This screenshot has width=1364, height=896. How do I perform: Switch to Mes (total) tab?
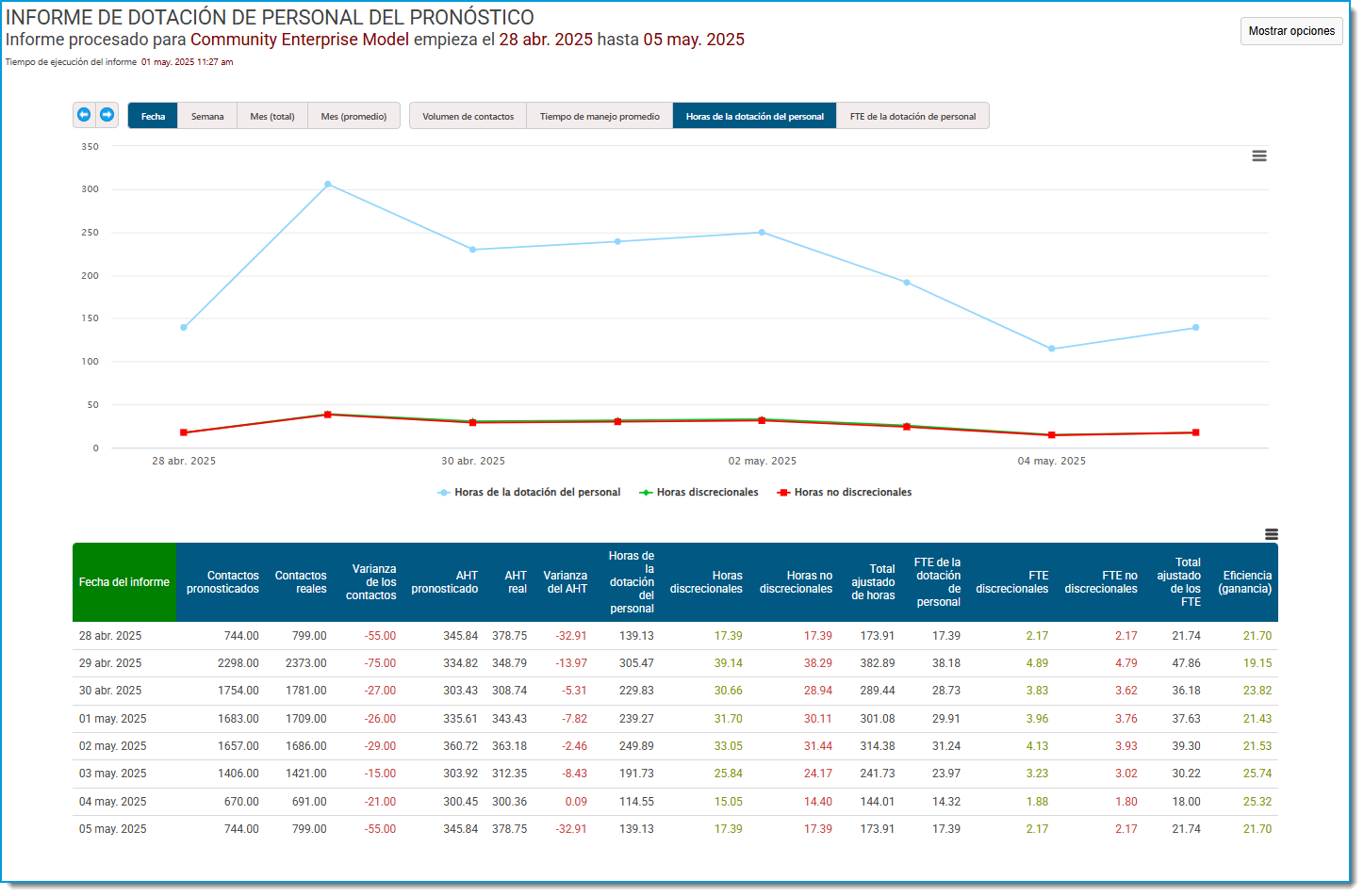click(272, 116)
